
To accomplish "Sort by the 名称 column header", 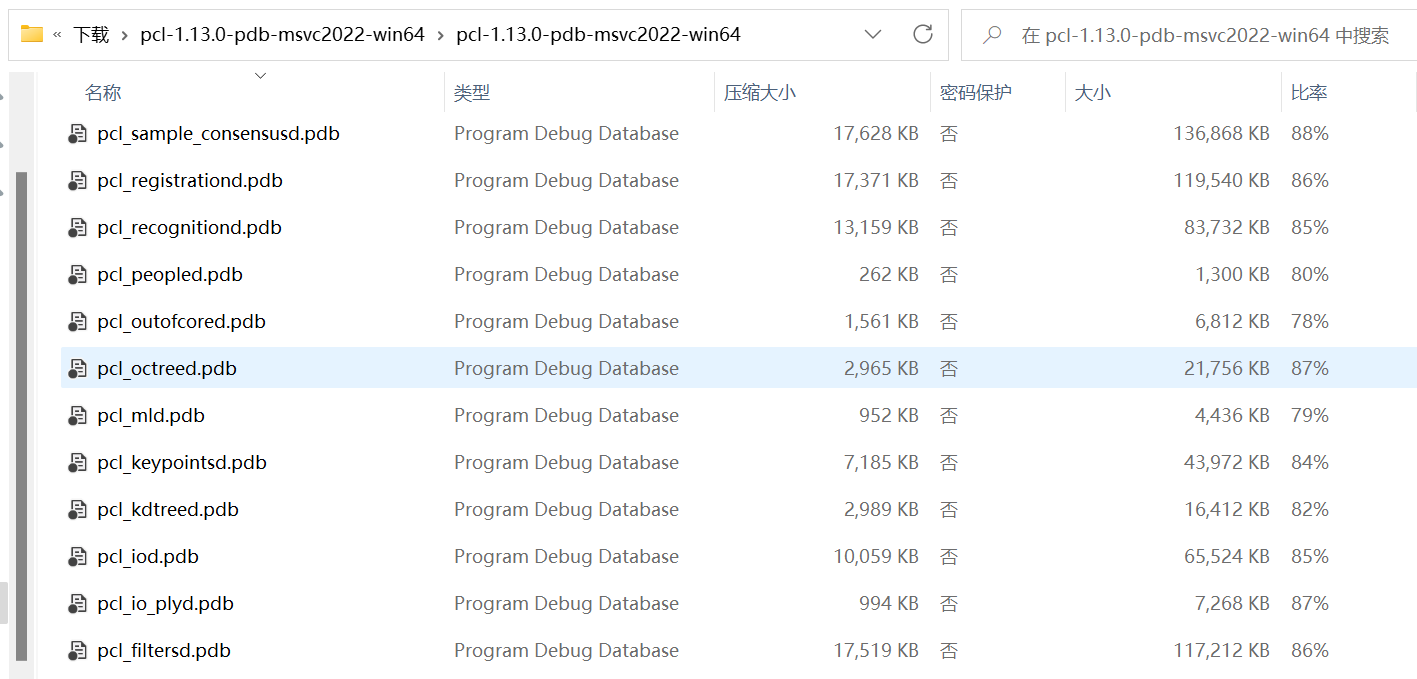I will coord(103,93).
